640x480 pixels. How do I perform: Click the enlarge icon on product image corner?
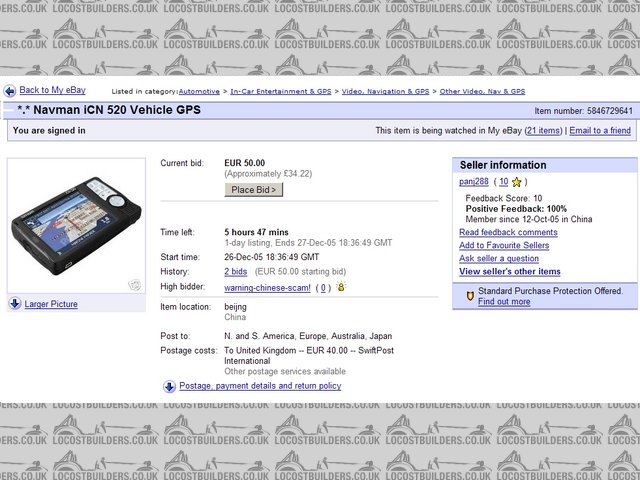point(135,284)
